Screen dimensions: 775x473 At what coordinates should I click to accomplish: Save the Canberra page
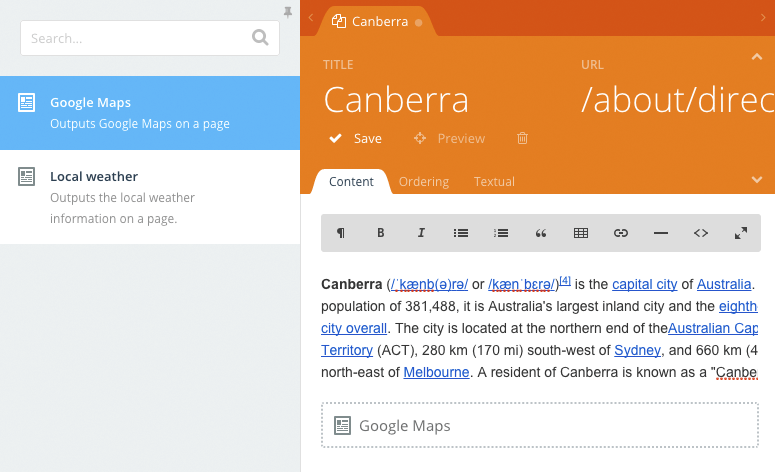tap(356, 139)
